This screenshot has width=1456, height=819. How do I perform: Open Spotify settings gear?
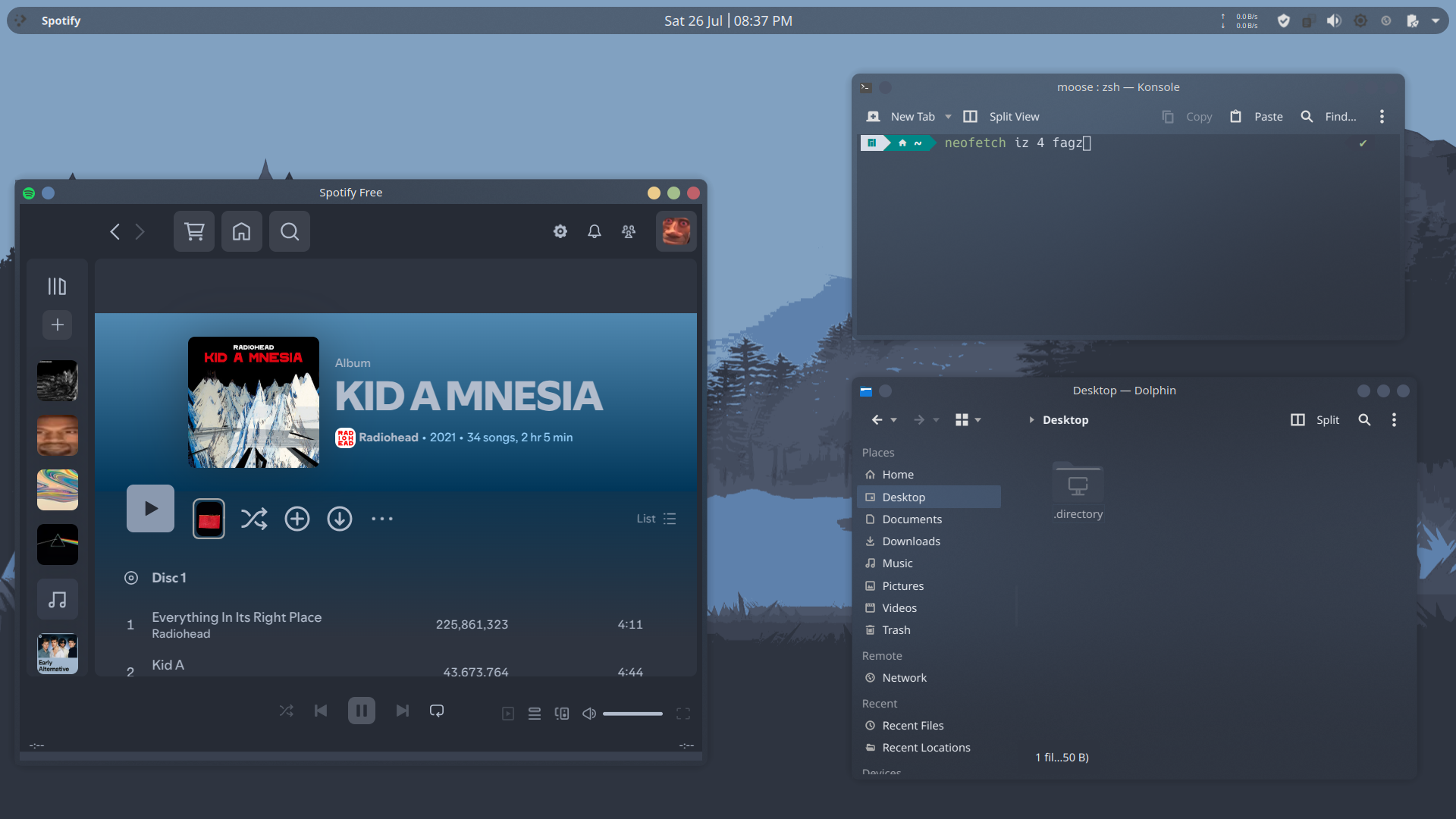click(560, 231)
